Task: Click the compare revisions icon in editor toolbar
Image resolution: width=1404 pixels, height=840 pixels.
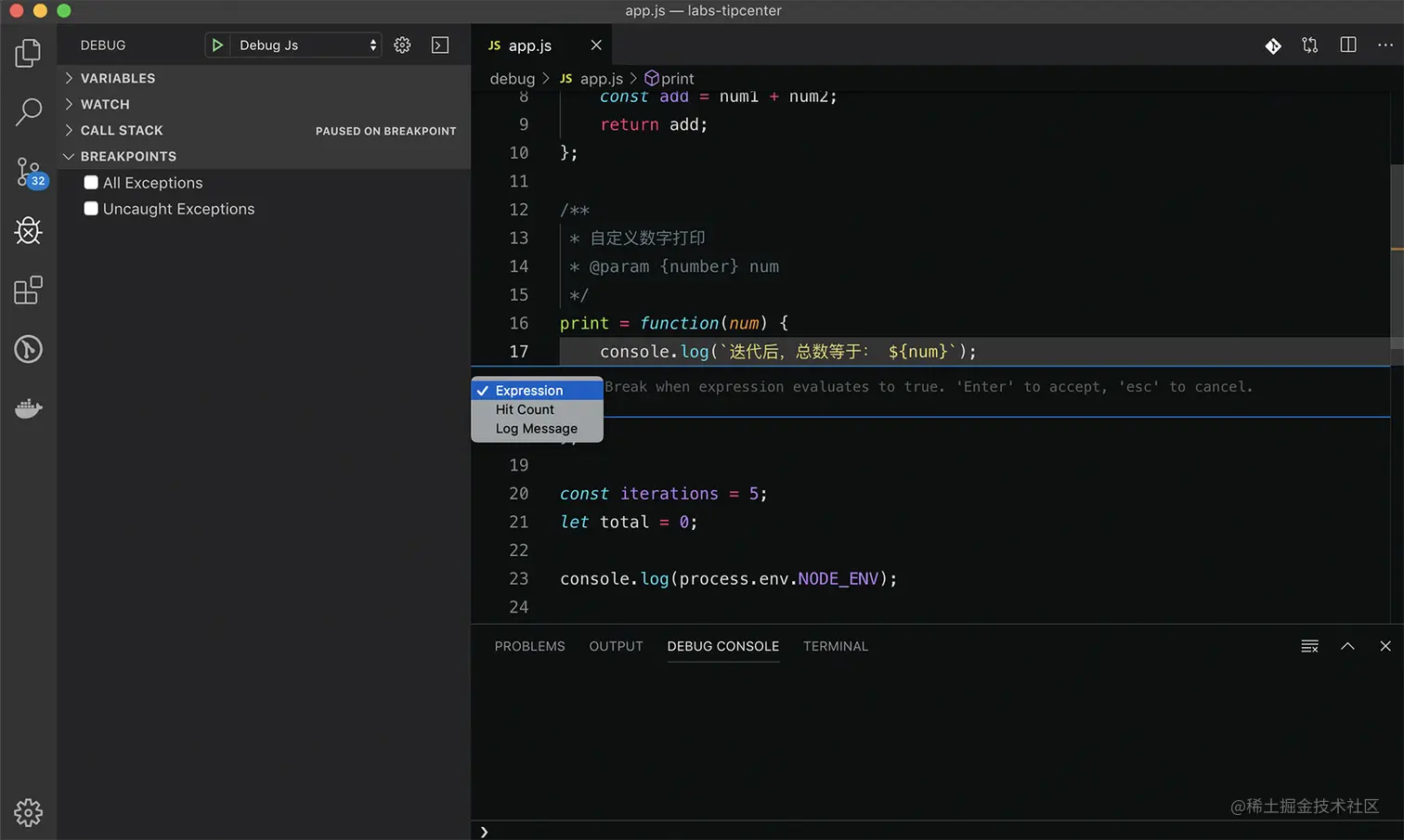Action: pyautogui.click(x=1310, y=45)
